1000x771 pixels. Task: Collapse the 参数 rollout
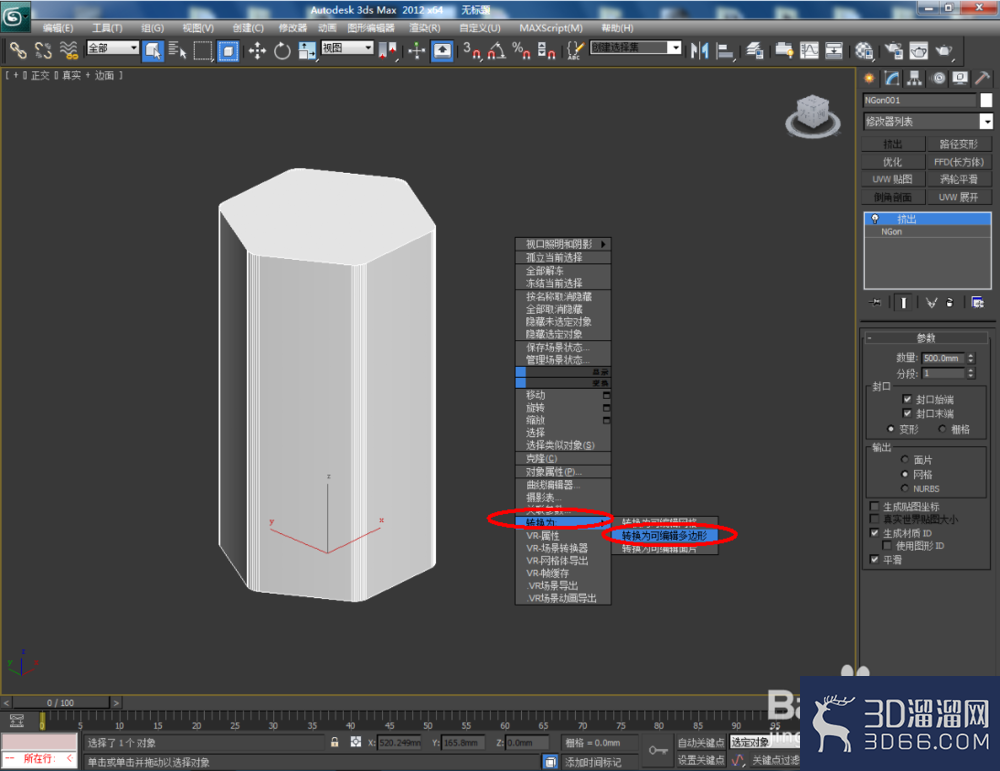point(926,337)
